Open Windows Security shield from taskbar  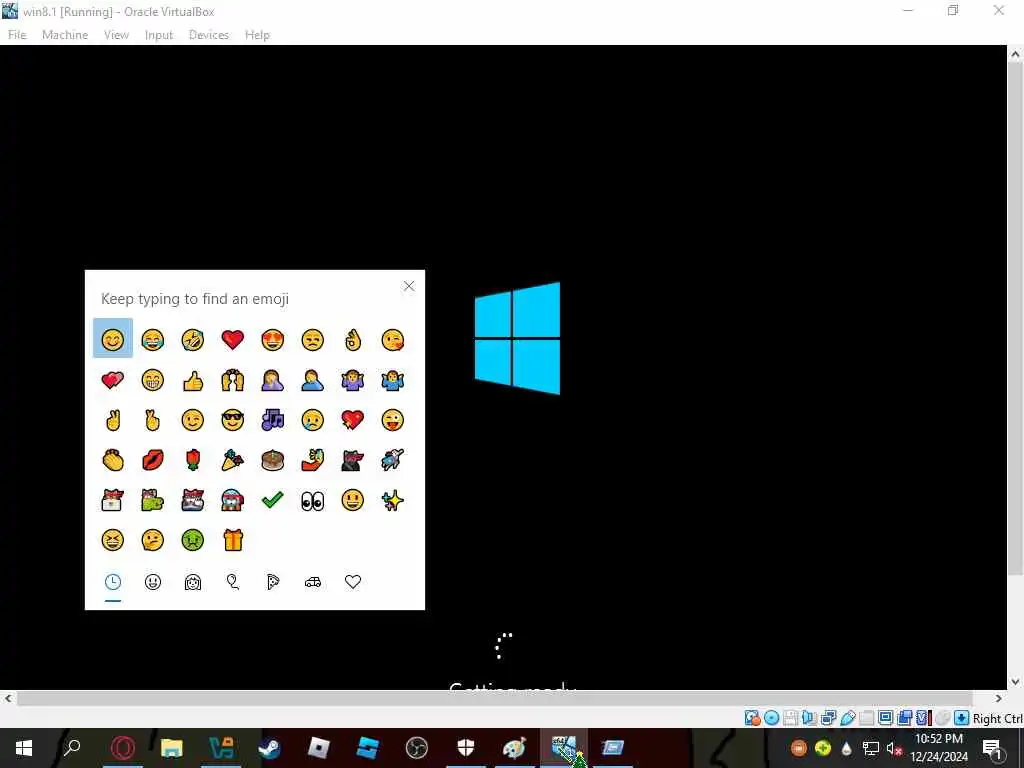click(465, 748)
